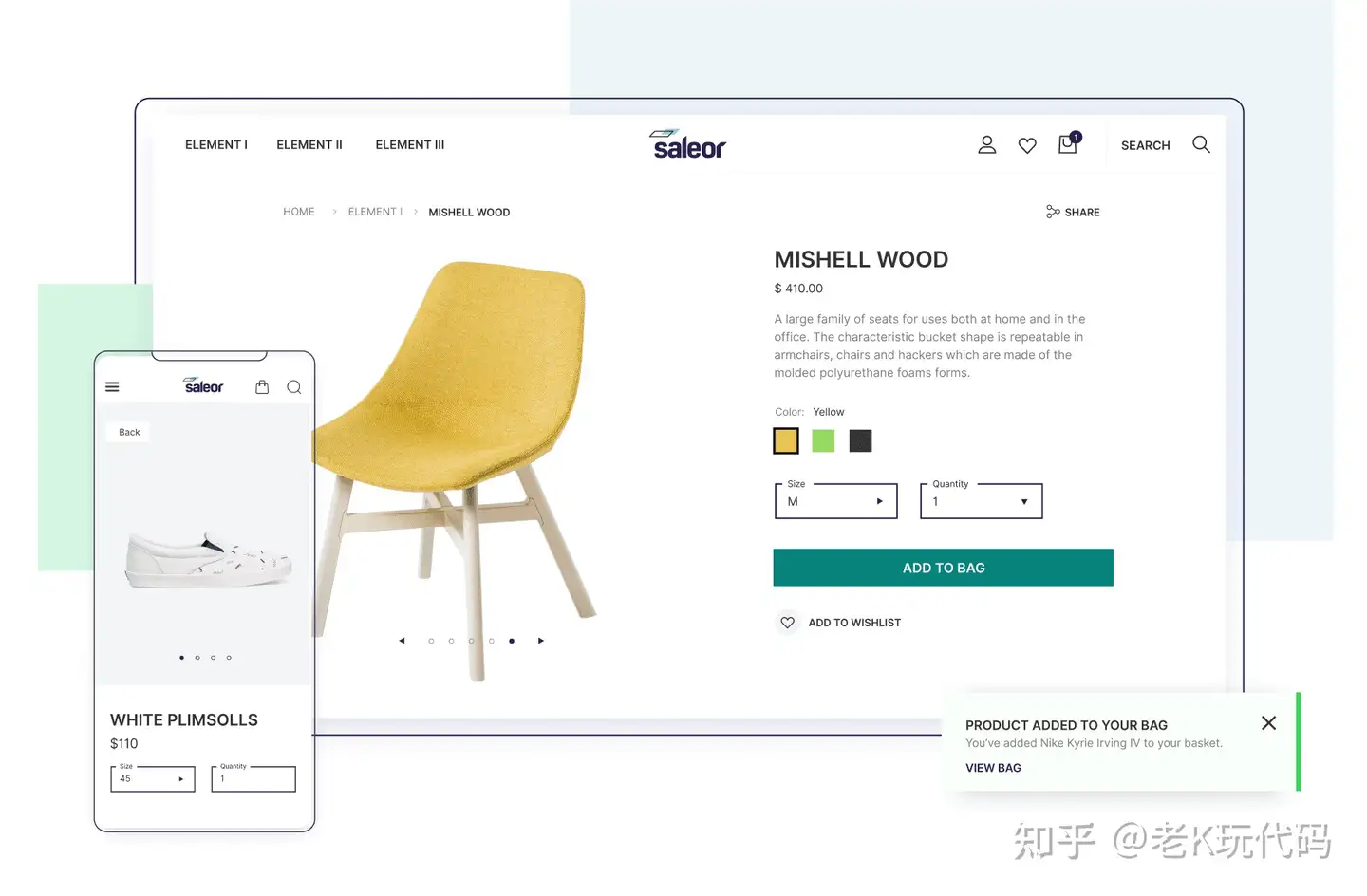Tap the mobile search icon
The width and height of the screenshot is (1367, 896).
tap(294, 387)
